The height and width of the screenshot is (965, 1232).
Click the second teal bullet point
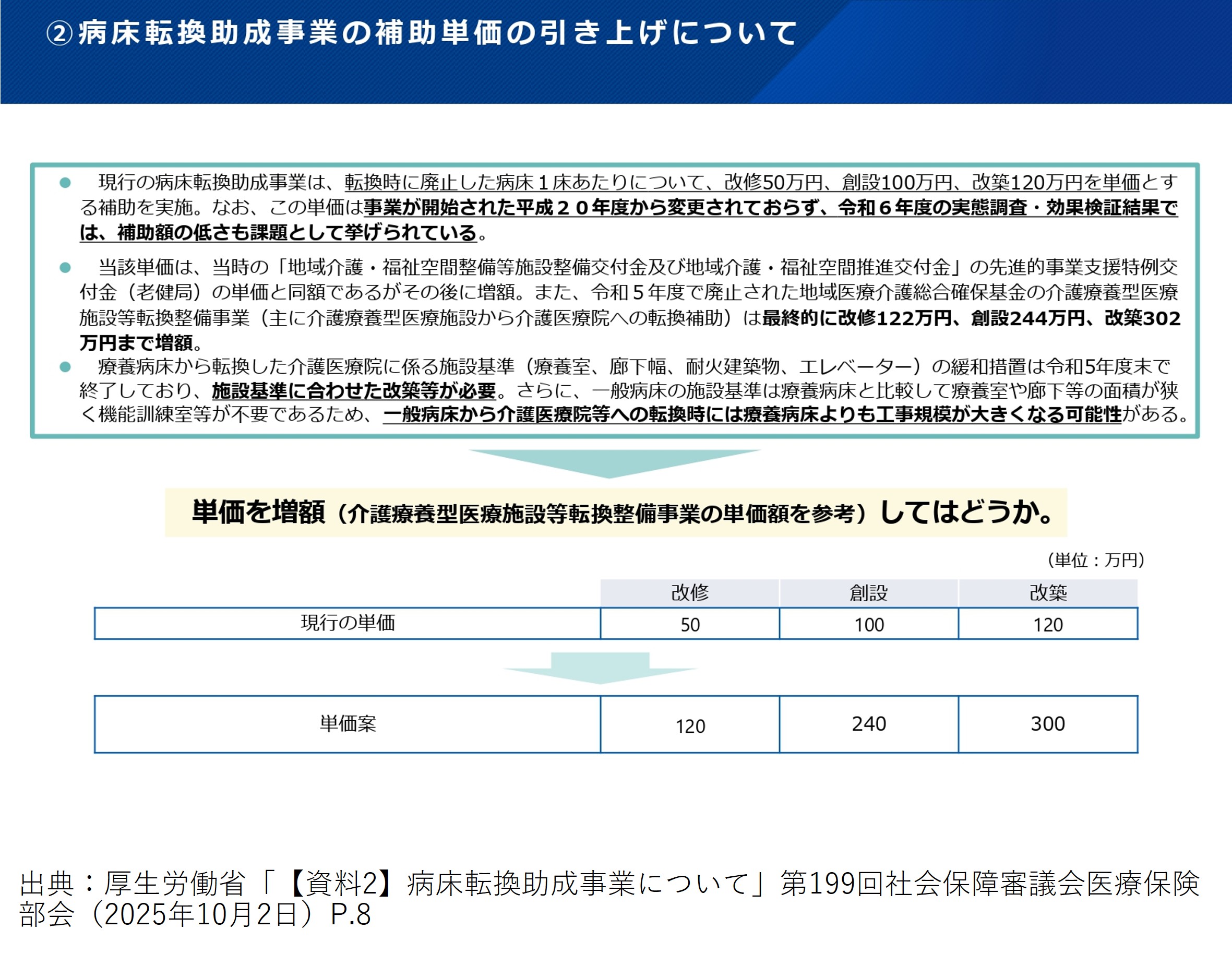pos(66,267)
